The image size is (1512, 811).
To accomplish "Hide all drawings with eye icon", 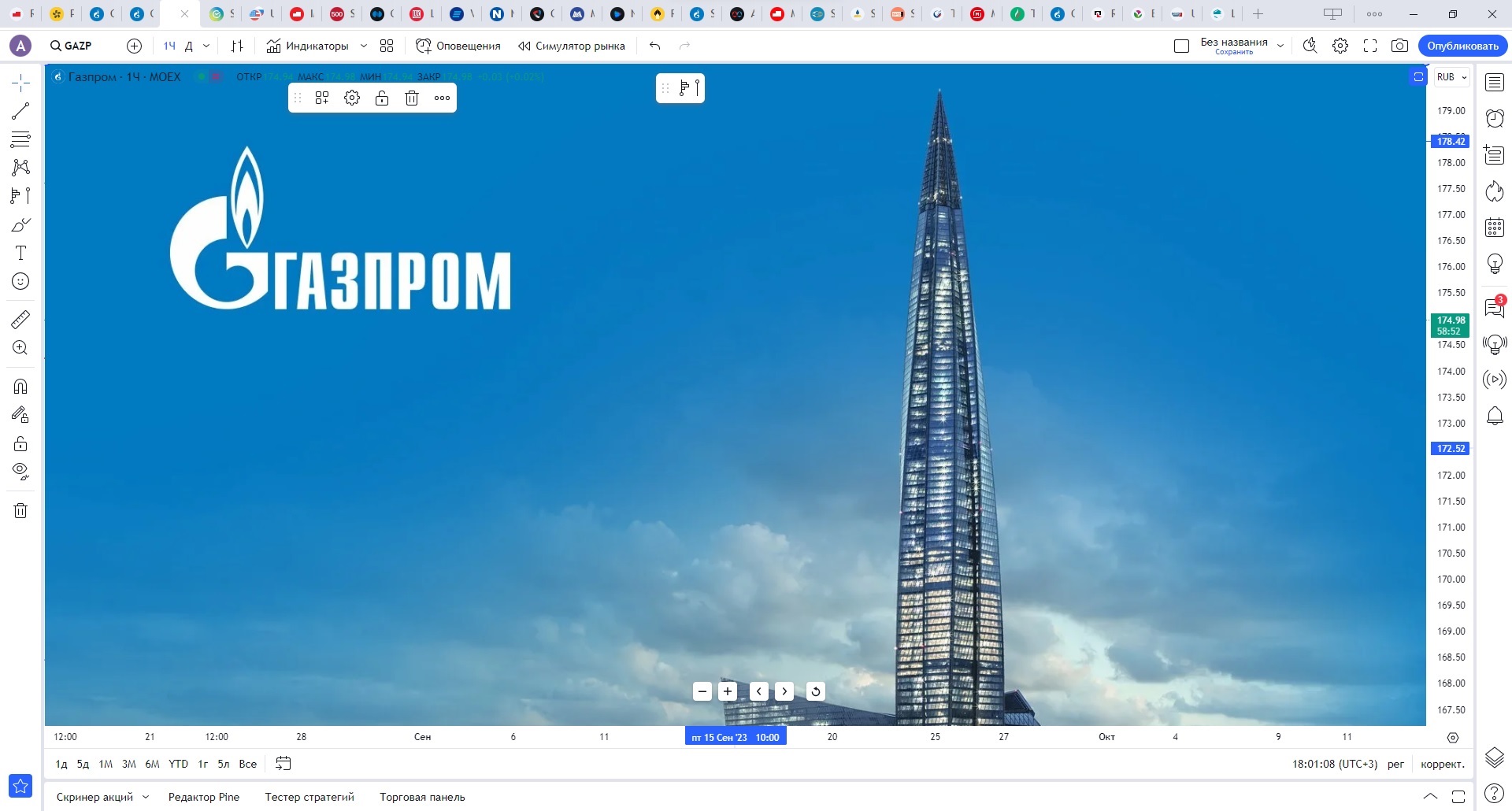I will coord(20,472).
